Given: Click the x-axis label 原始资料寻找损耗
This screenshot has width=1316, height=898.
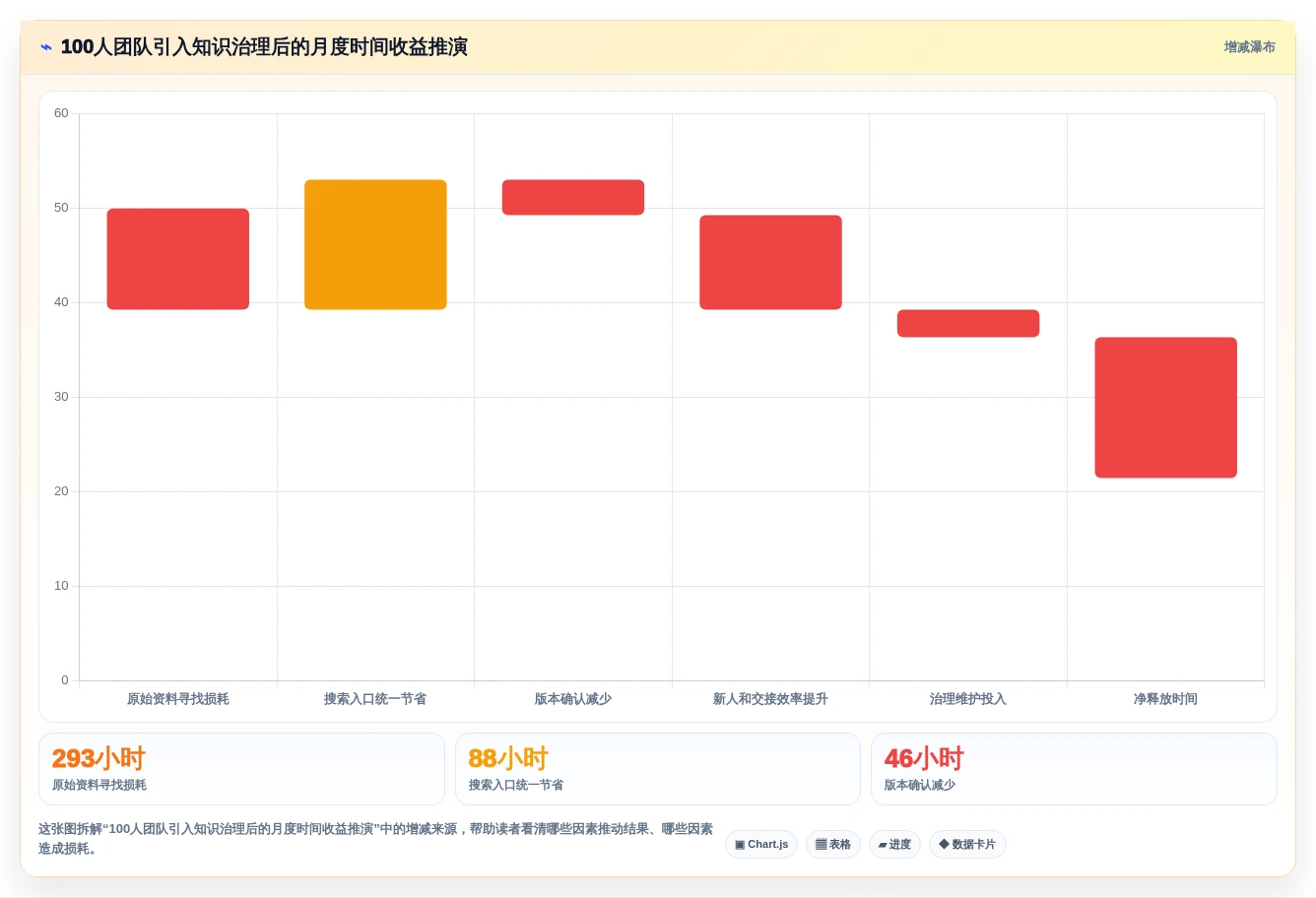Looking at the screenshot, I should pos(178,699).
